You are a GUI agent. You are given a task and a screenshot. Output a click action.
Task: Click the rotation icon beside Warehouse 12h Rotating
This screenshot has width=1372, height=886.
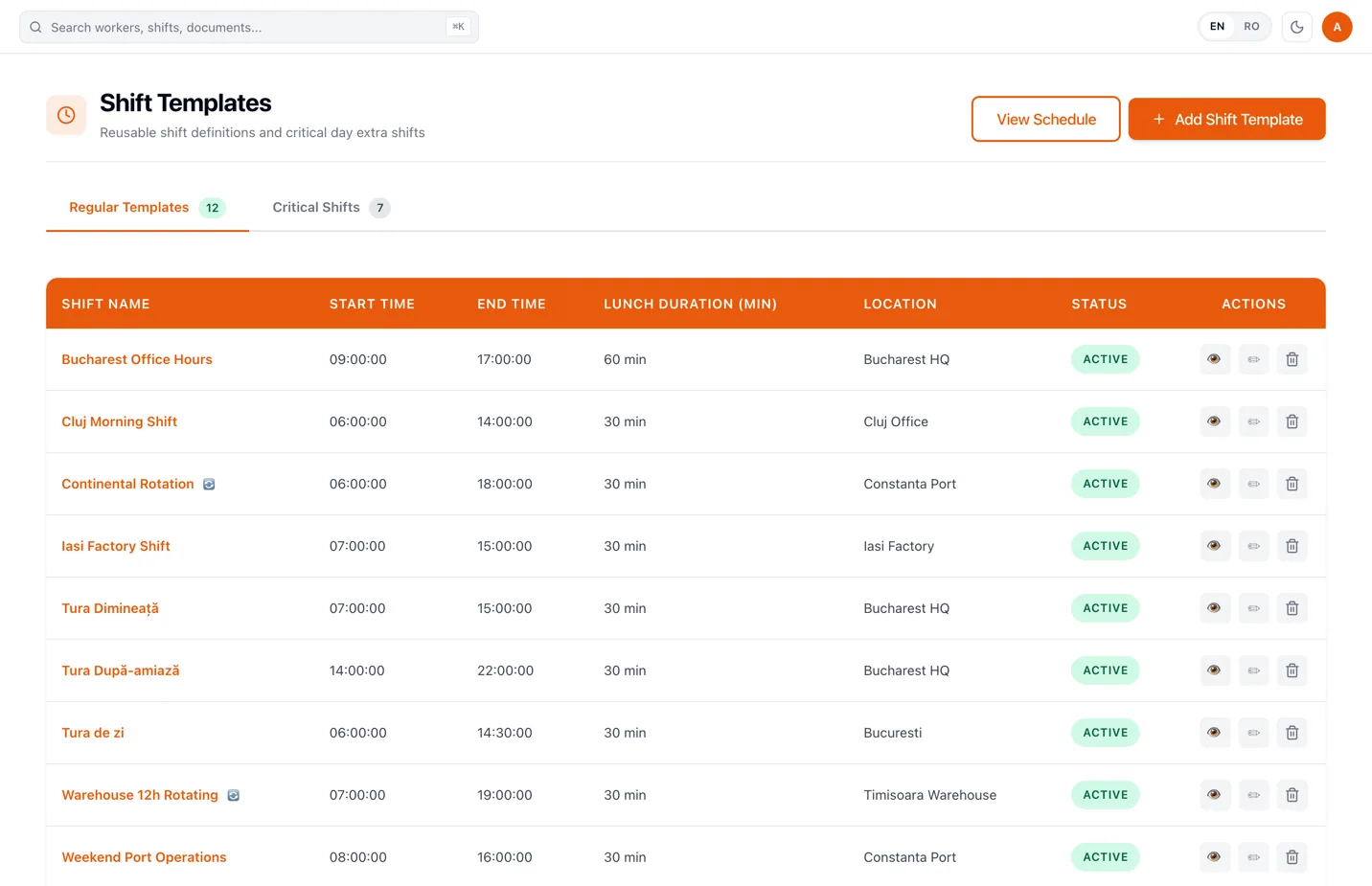click(233, 796)
